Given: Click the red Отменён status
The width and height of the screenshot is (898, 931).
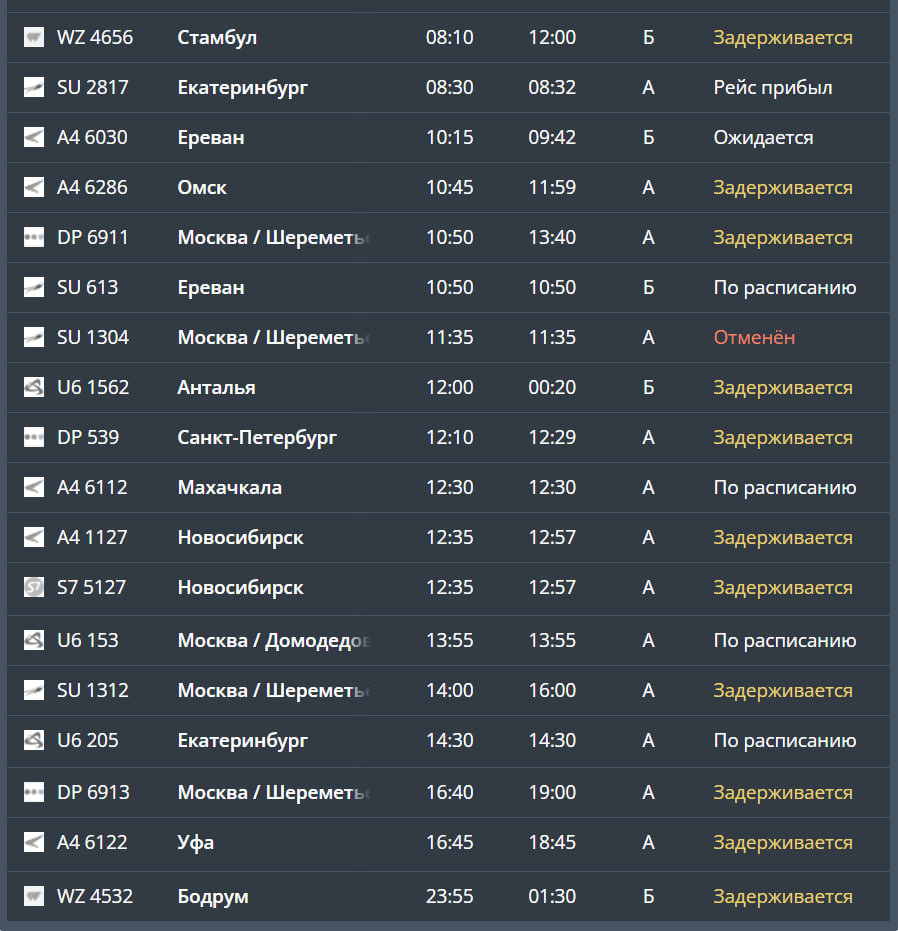Looking at the screenshot, I should click(754, 337).
